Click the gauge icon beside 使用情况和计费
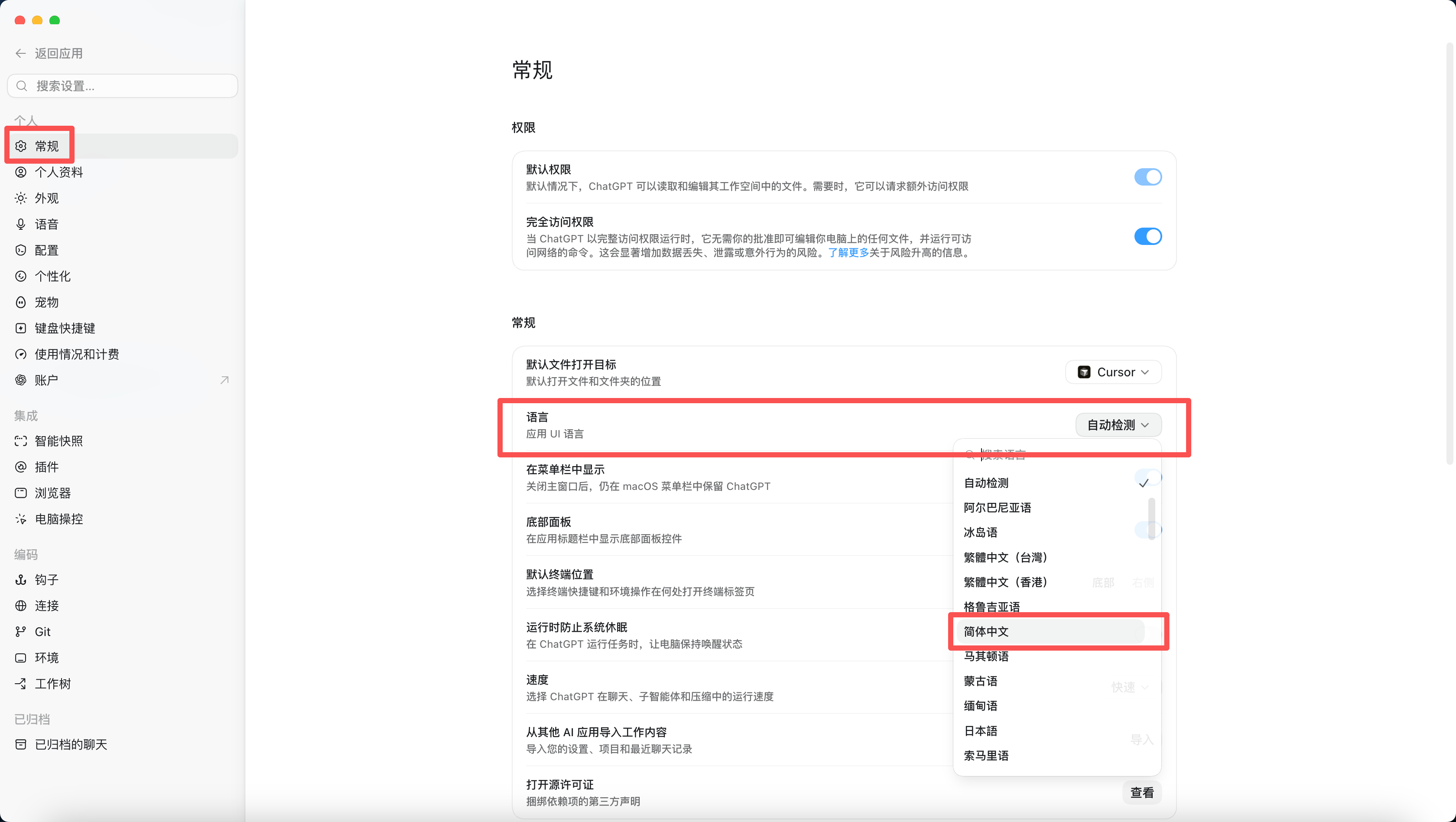The width and height of the screenshot is (1456, 822). tap(21, 355)
